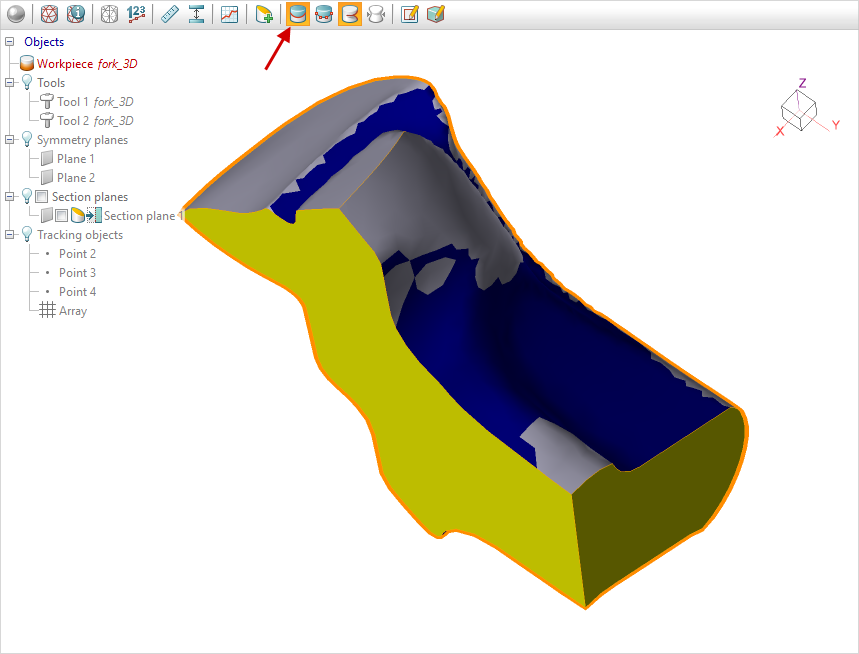The image size is (859, 654).
Task: Click the XYZ orientation cube
Action: pyautogui.click(x=799, y=109)
